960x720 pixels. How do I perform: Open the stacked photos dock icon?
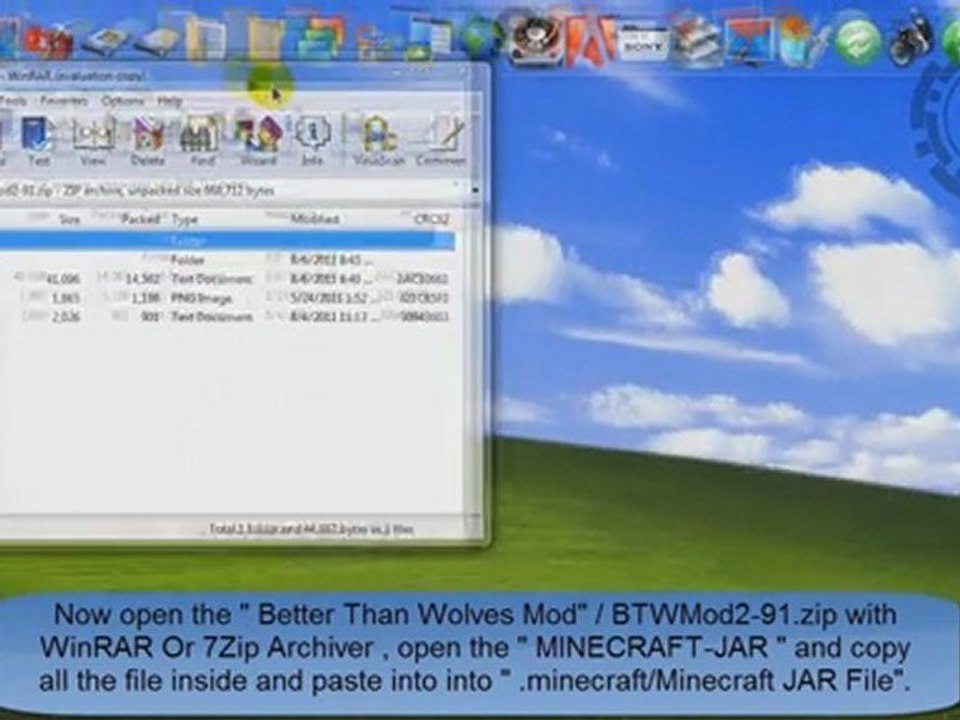696,40
